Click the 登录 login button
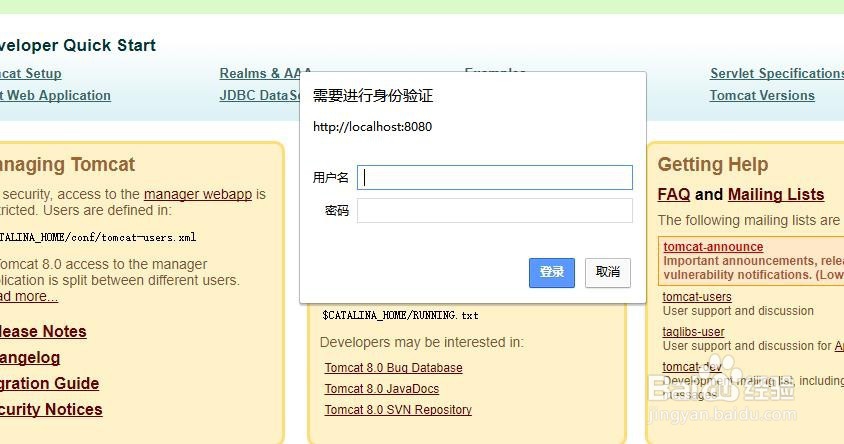Image resolution: width=844 pixels, height=444 pixels. pos(552,272)
